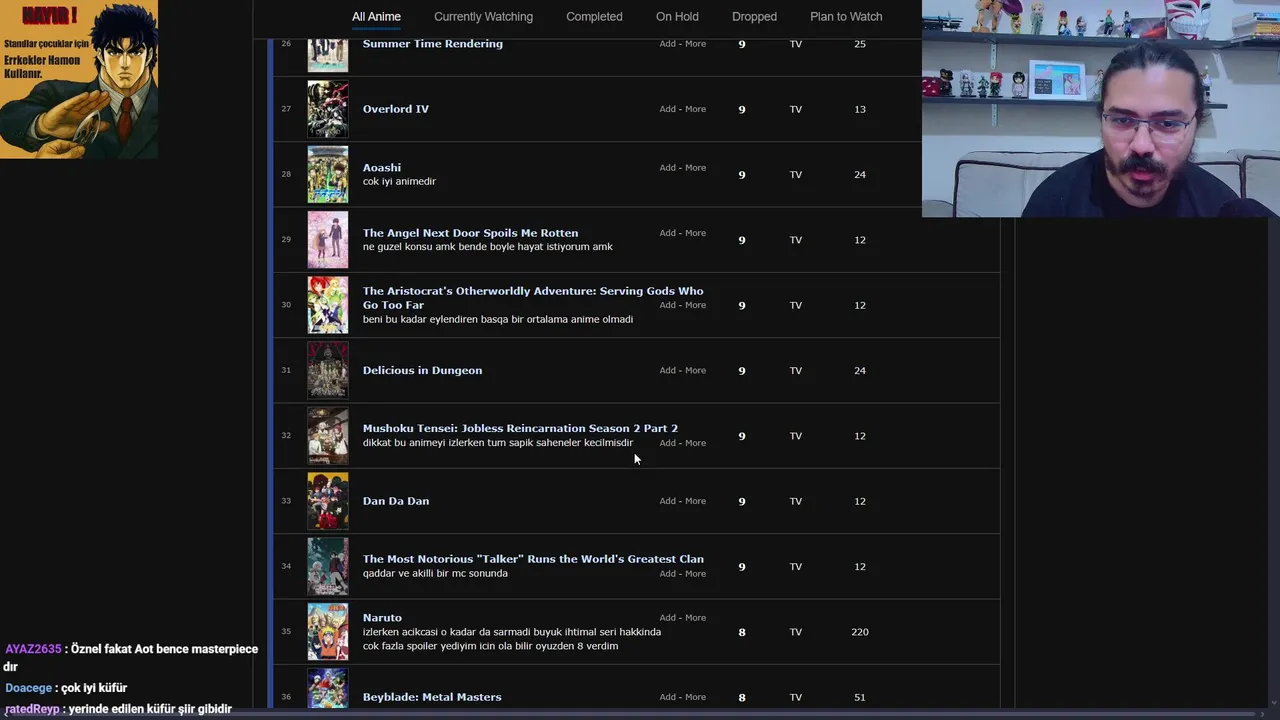The width and height of the screenshot is (1280, 720).
Task: Click Add in the Aoashi row
Action: (667, 168)
